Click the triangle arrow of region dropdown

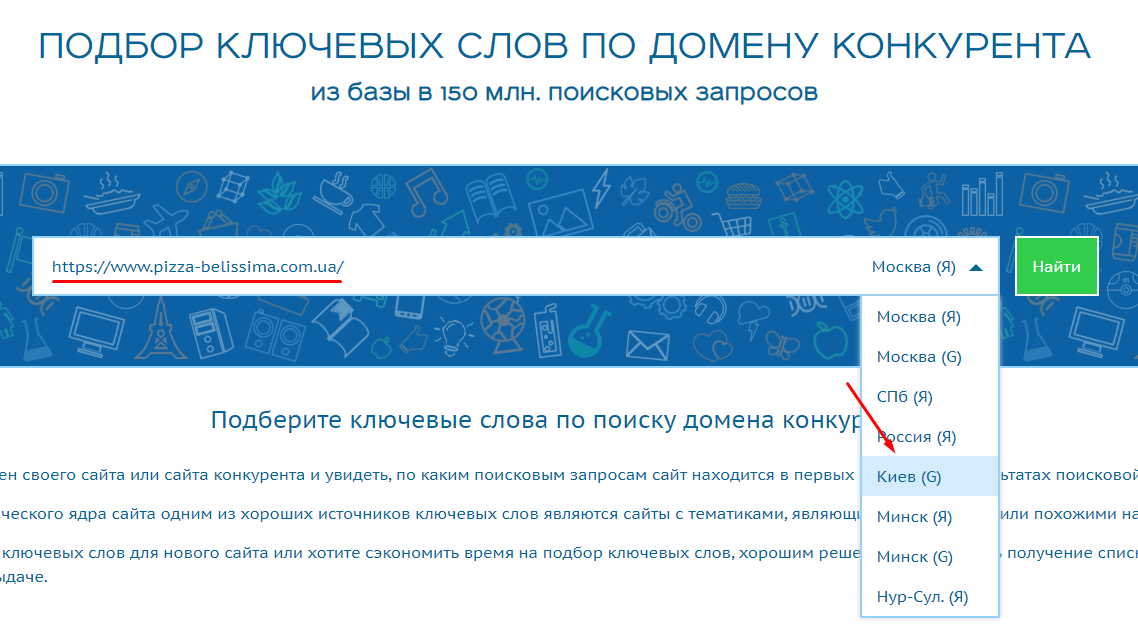coord(976,267)
